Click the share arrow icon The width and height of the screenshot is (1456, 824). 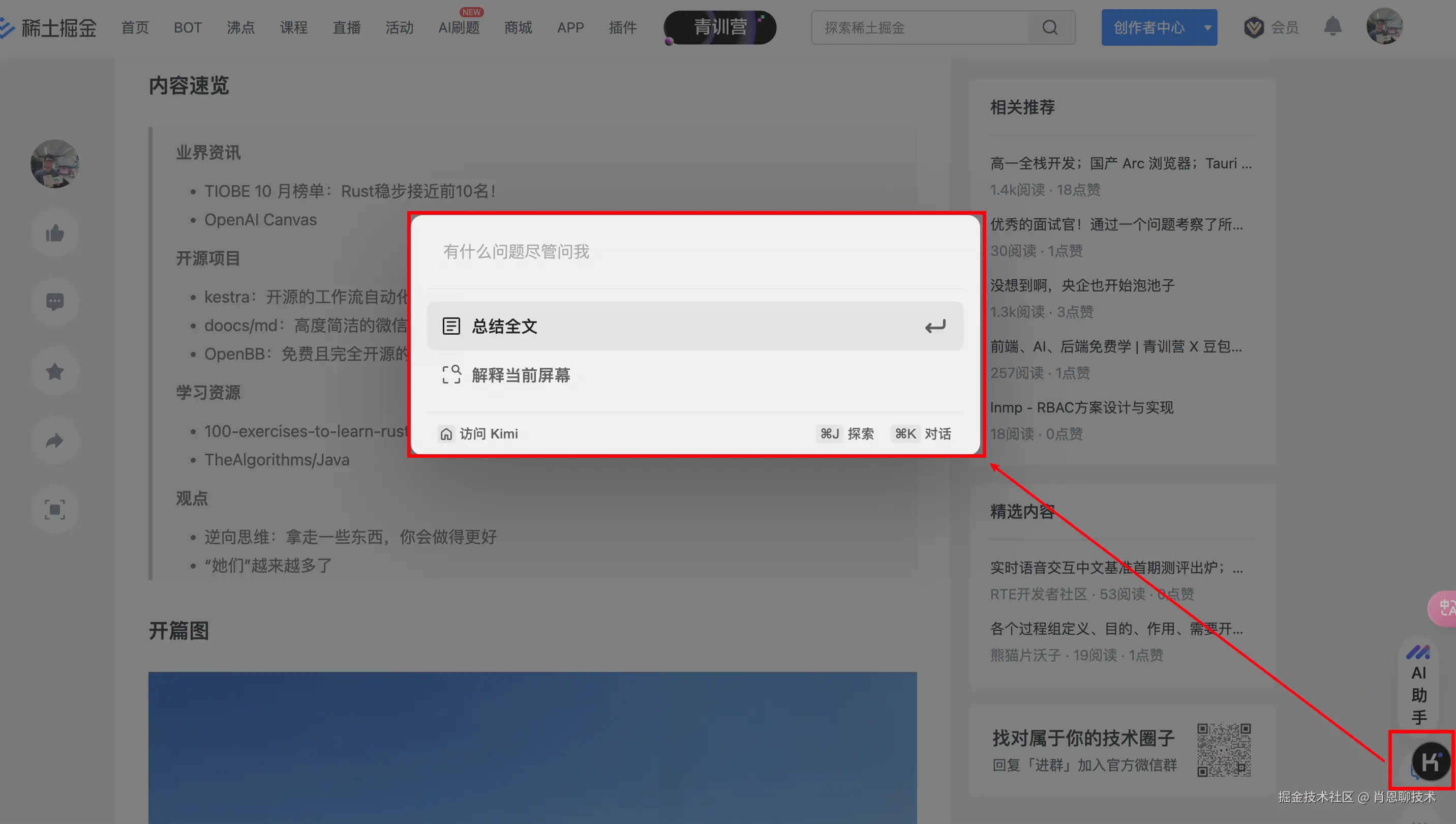tap(55, 440)
